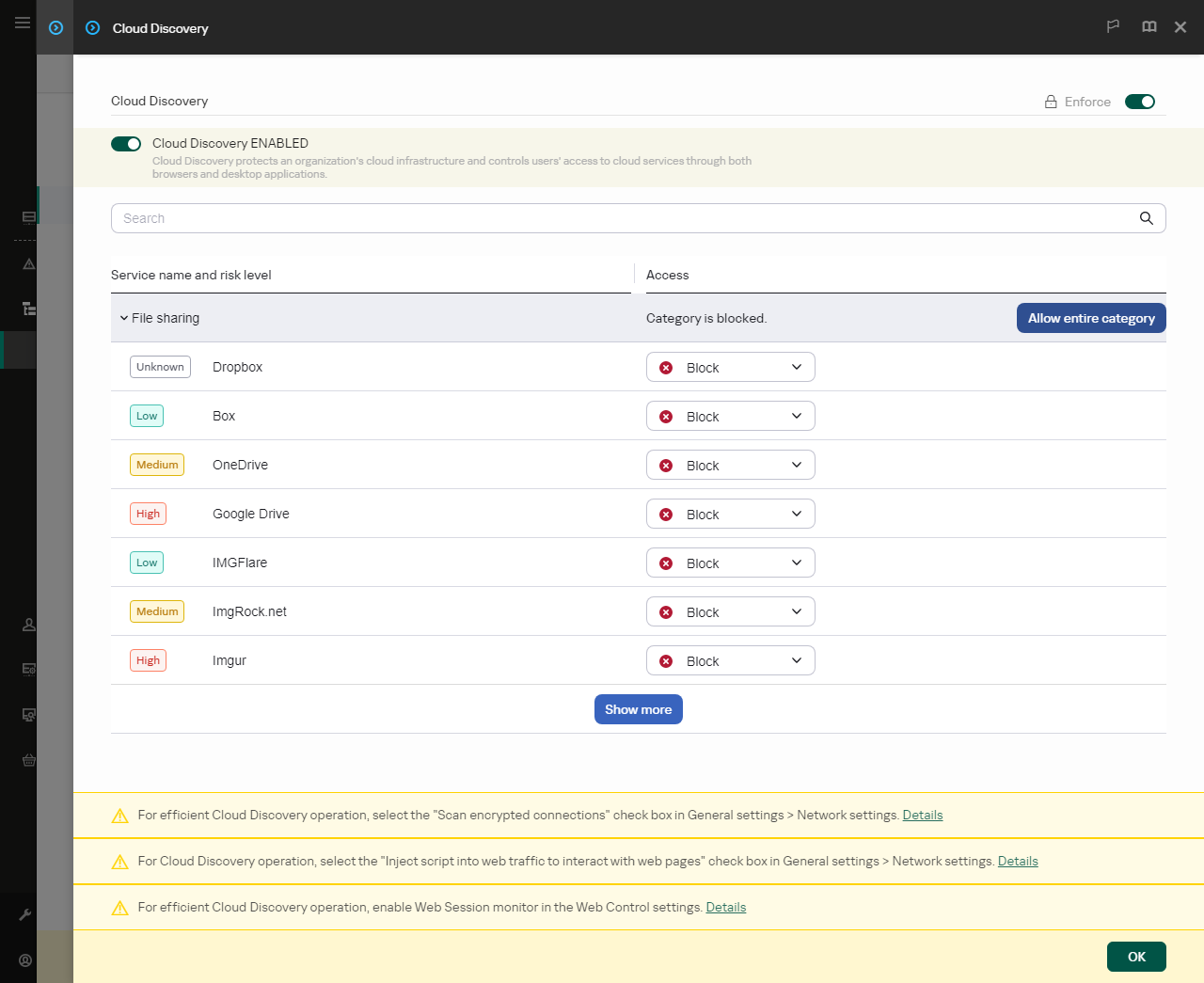Open the help documentation book icon
The image size is (1204, 983).
[1149, 26]
